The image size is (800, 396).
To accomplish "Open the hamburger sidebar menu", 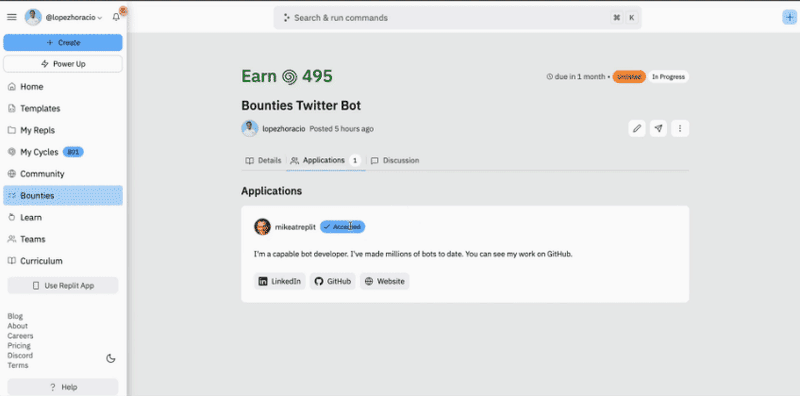I will click(x=11, y=17).
